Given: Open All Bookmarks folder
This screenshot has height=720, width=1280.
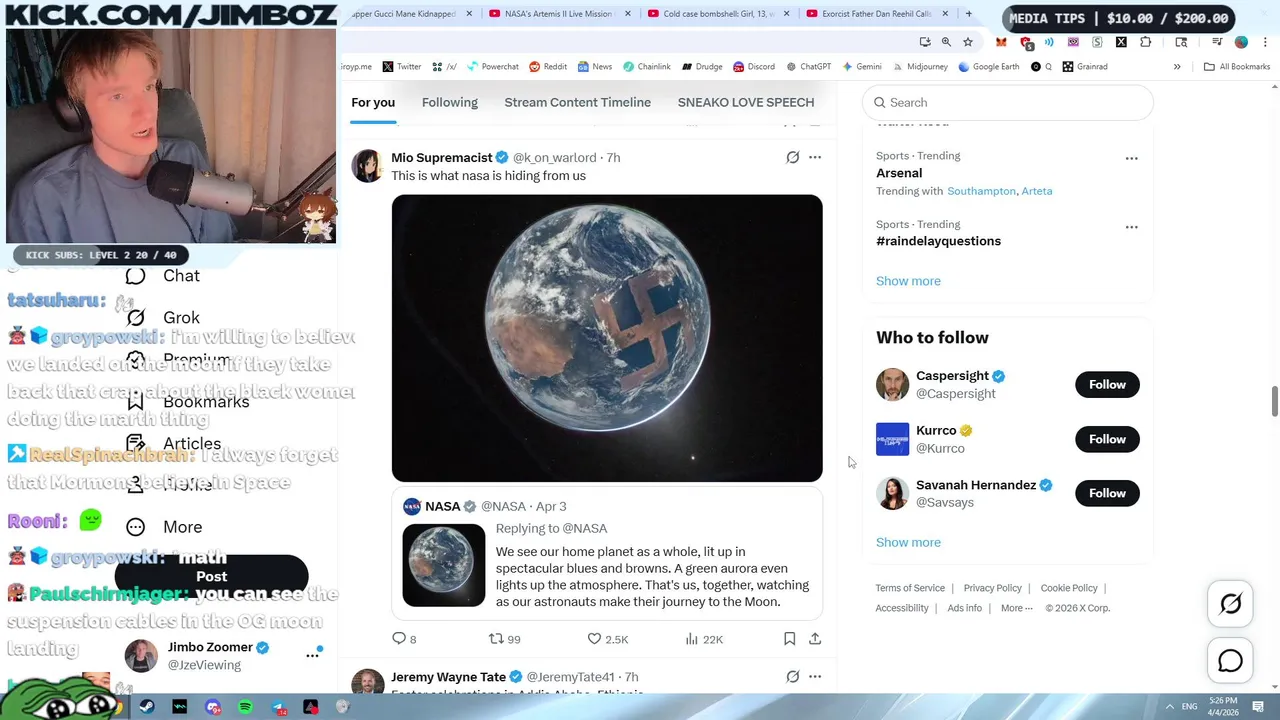Looking at the screenshot, I should point(1237,67).
